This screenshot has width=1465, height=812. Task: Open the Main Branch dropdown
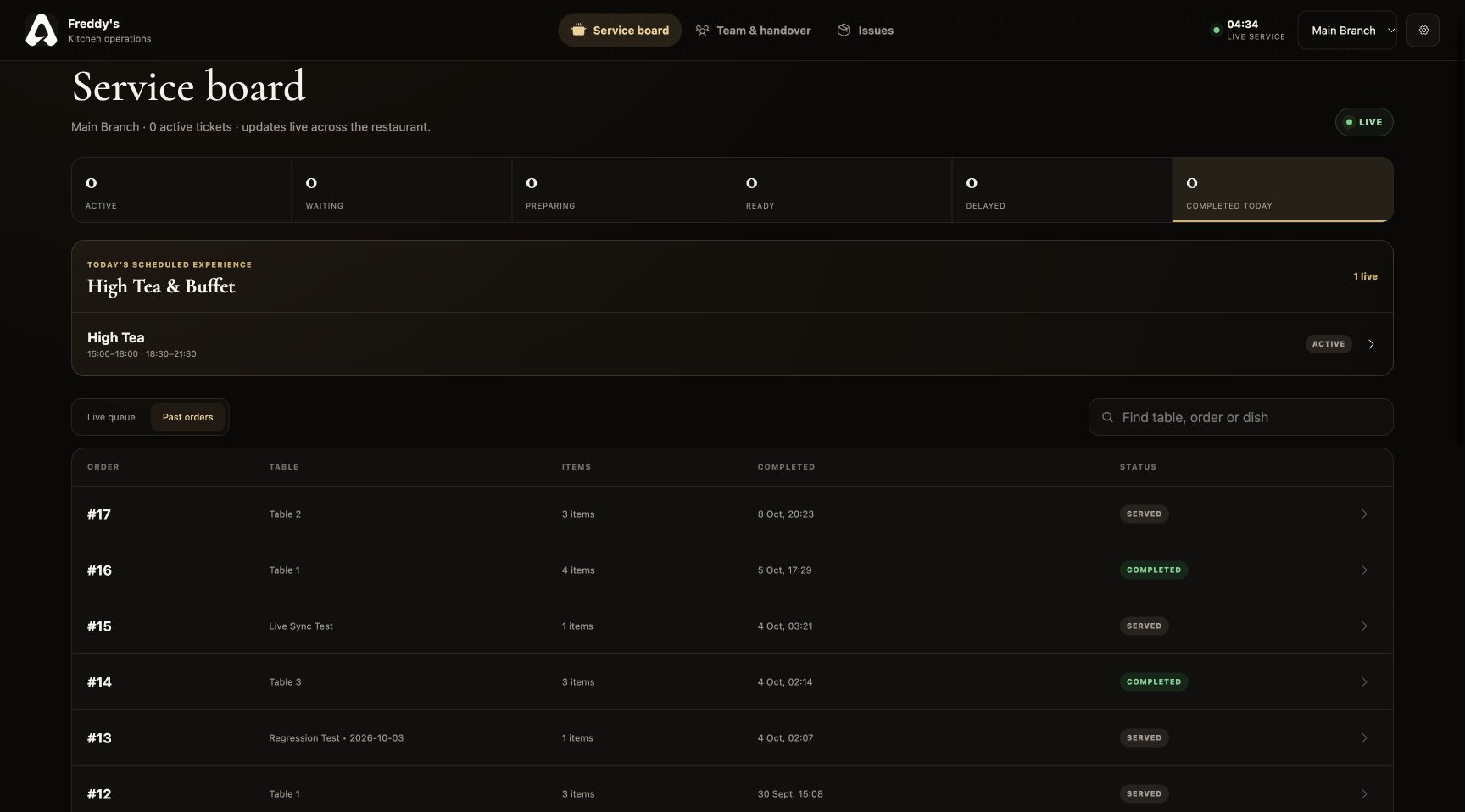pos(1347,31)
